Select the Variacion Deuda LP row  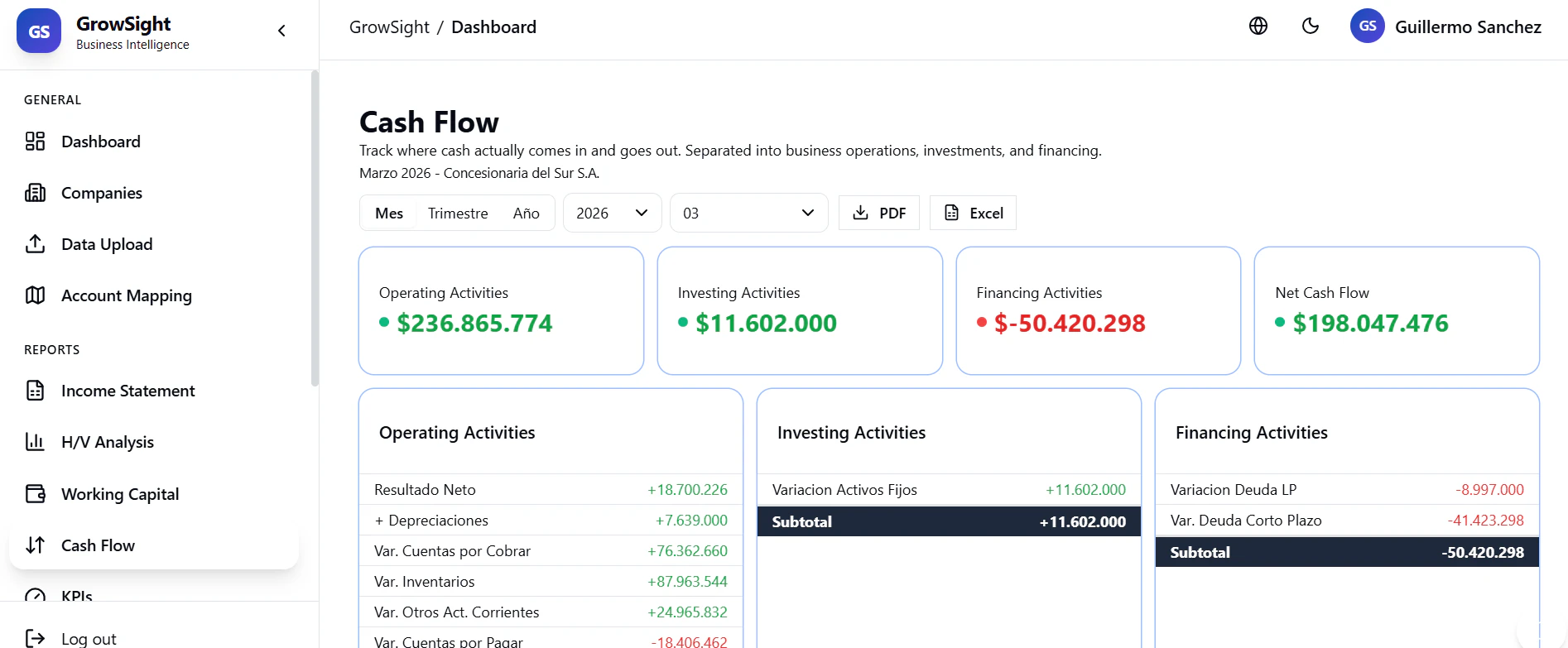(1347, 489)
